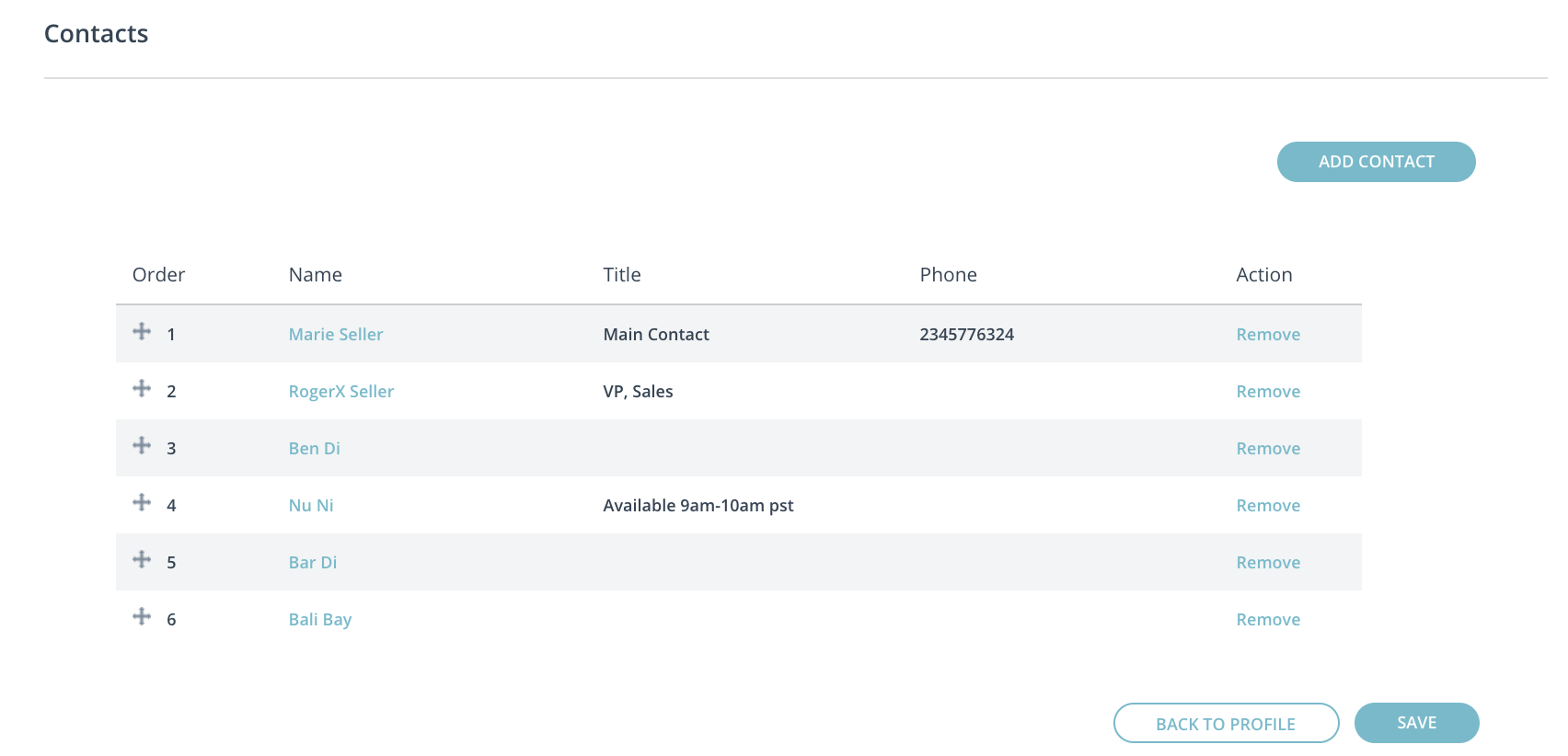This screenshot has width=1568, height=756.
Task: Click the move handle in Ben Di's row
Action: [x=142, y=445]
